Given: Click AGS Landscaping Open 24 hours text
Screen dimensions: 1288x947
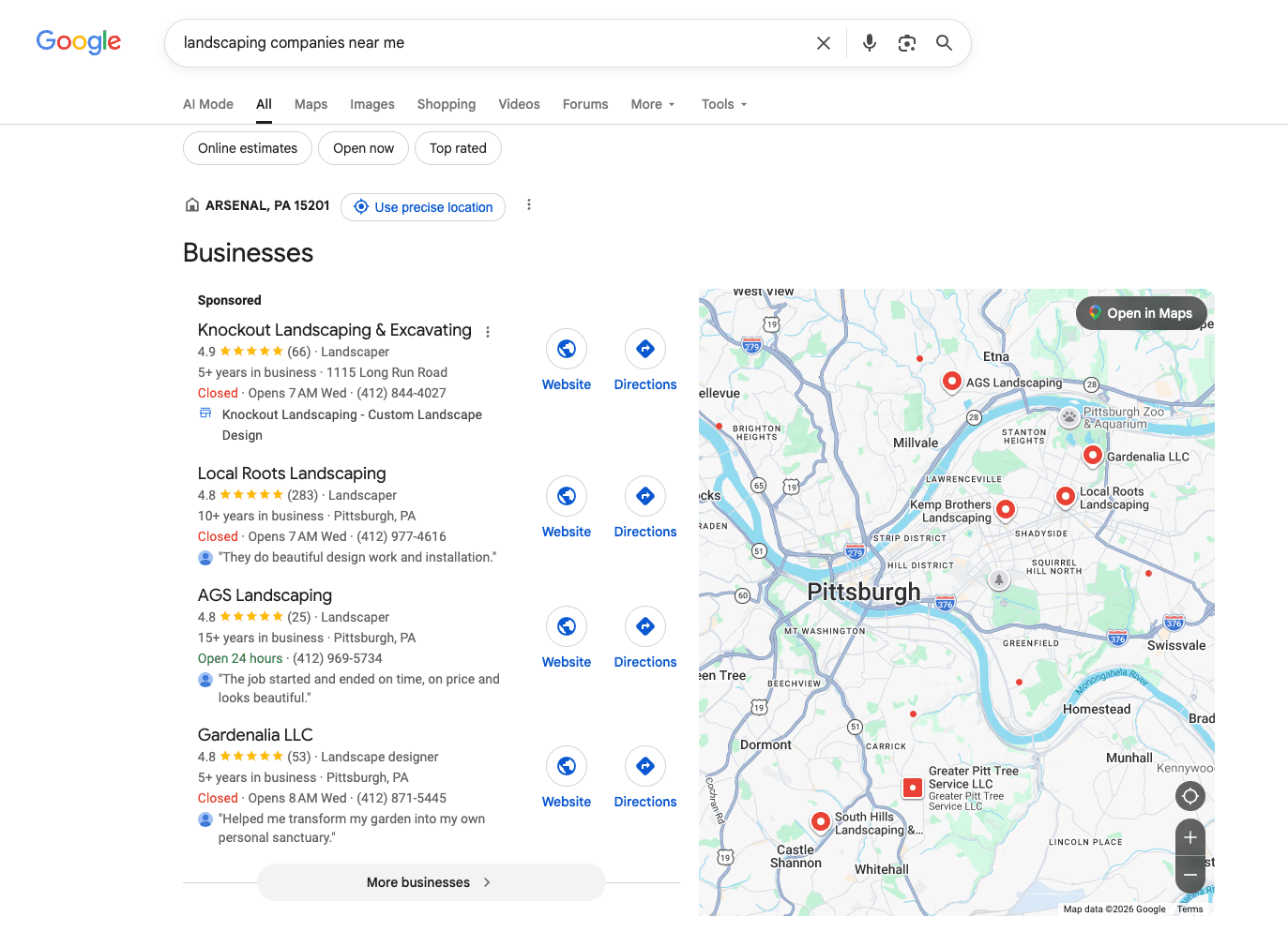Looking at the screenshot, I should [x=240, y=658].
